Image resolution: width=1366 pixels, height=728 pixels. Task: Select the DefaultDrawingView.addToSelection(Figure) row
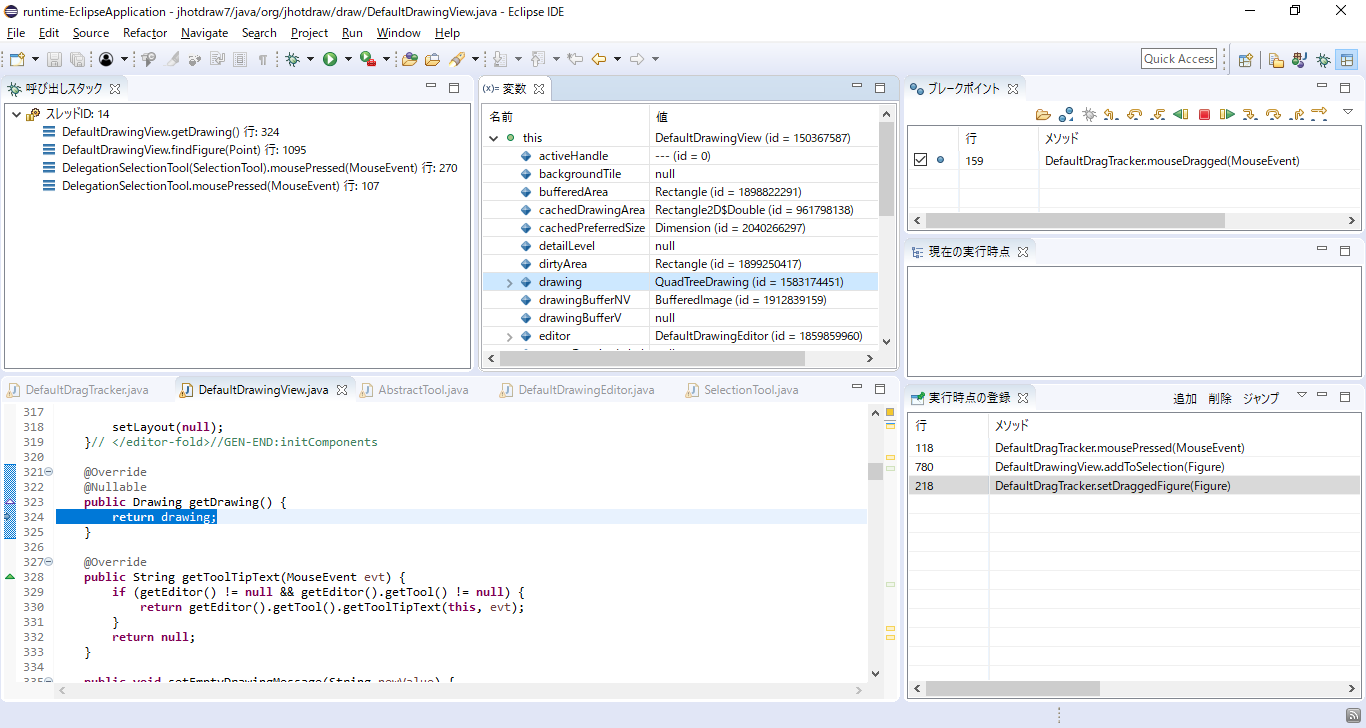(x=1134, y=467)
